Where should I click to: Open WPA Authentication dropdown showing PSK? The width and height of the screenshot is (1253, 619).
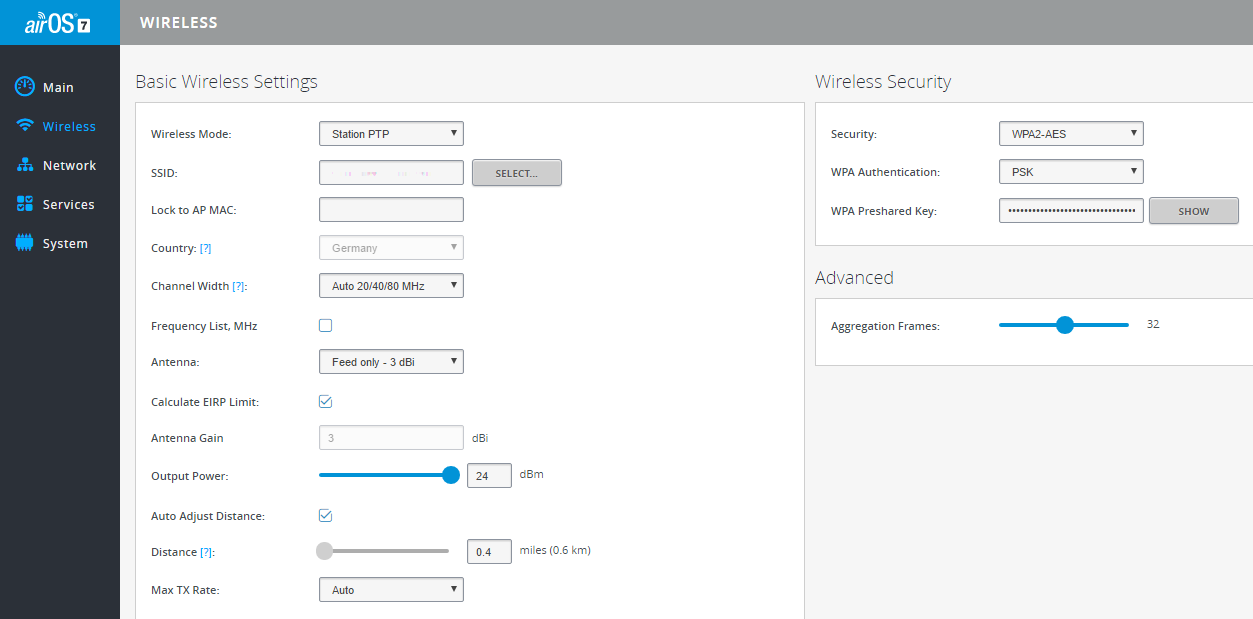click(1071, 172)
